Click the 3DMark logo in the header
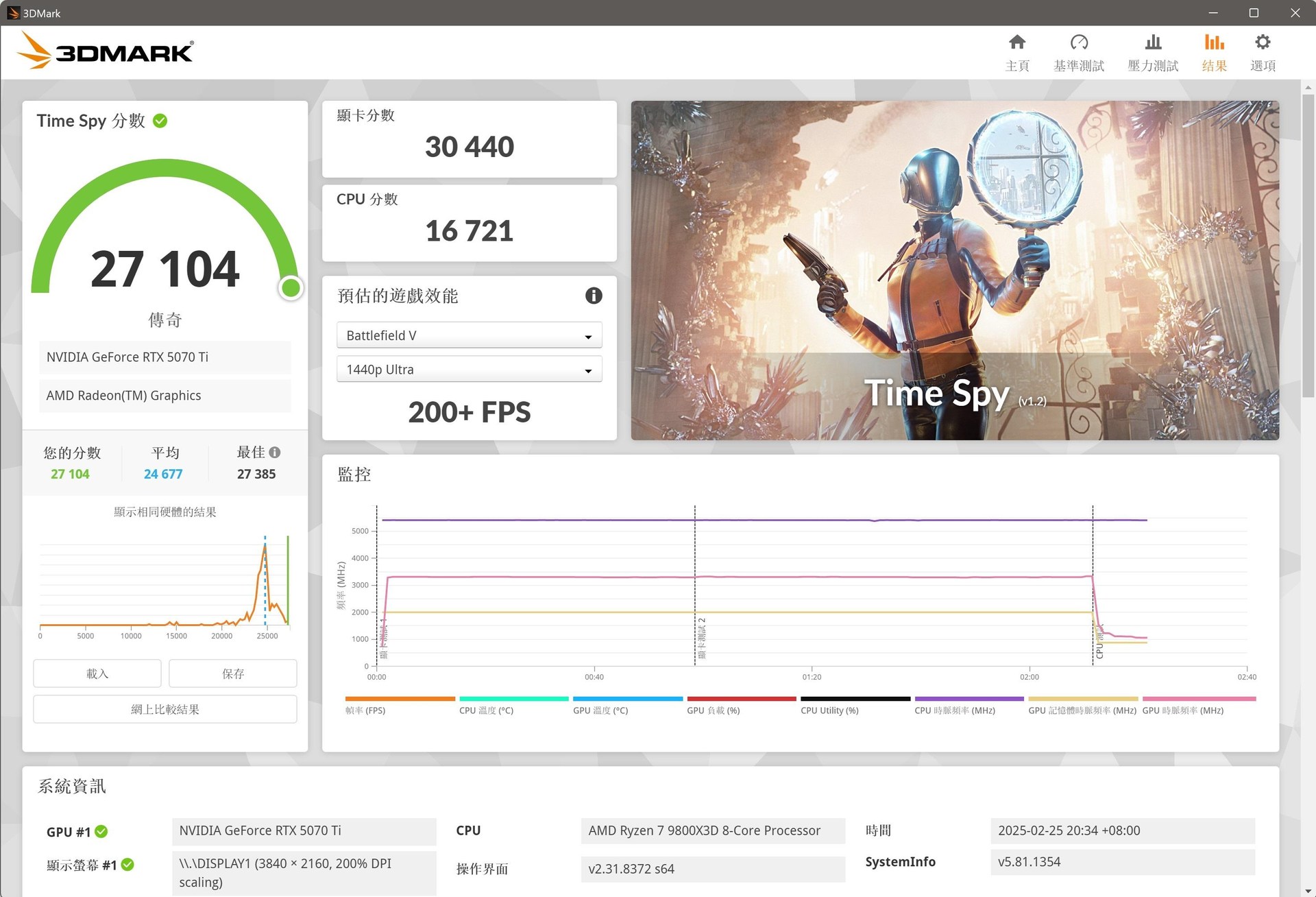The image size is (1316, 897). (x=105, y=51)
